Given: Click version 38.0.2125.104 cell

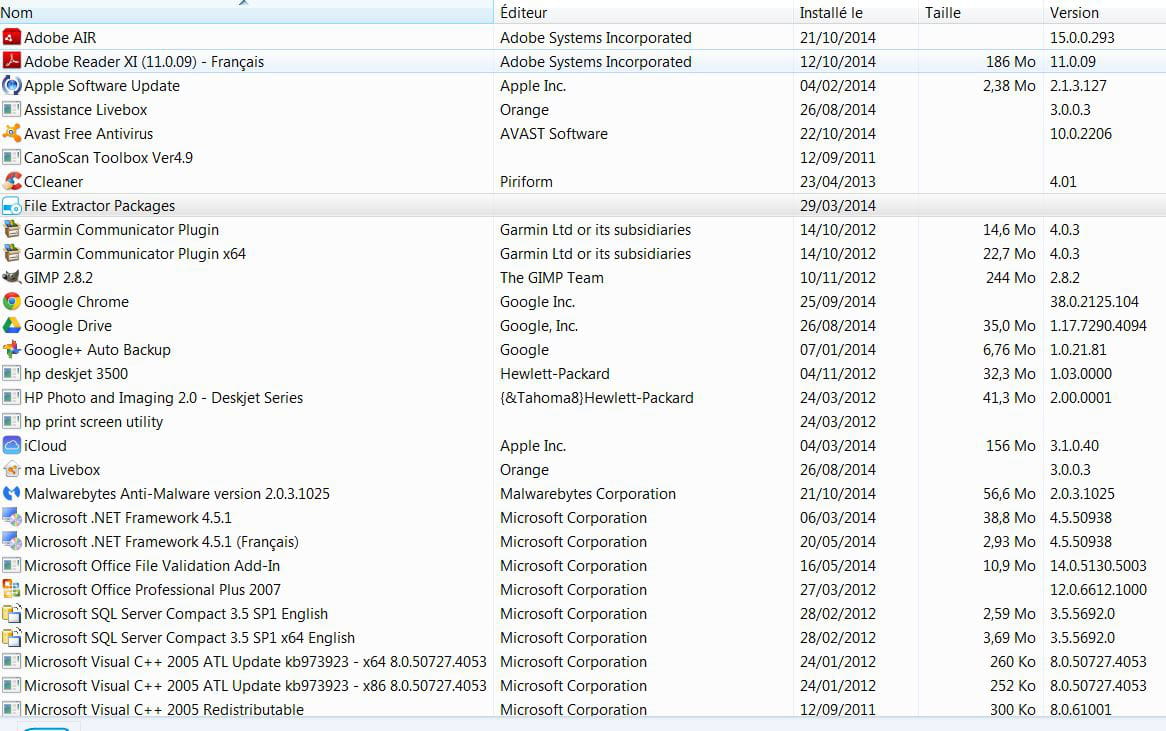Looking at the screenshot, I should pyautogui.click(x=1095, y=302).
